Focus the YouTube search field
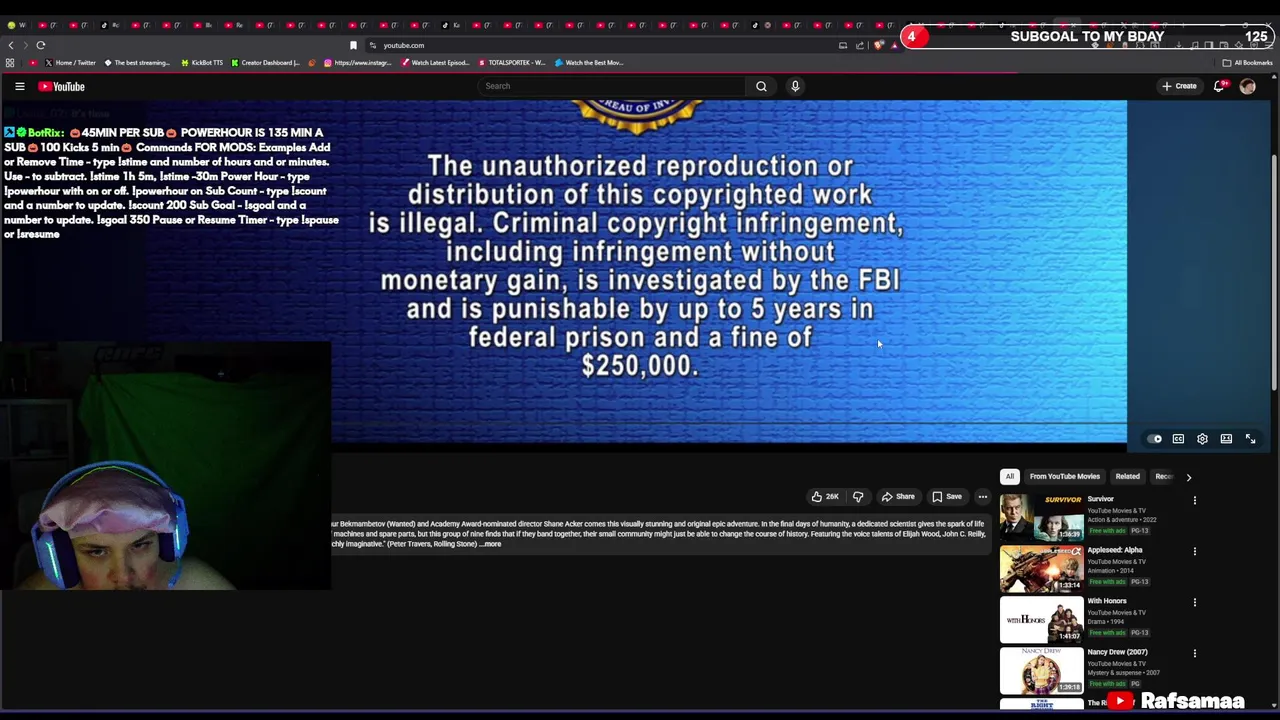 pos(613,86)
